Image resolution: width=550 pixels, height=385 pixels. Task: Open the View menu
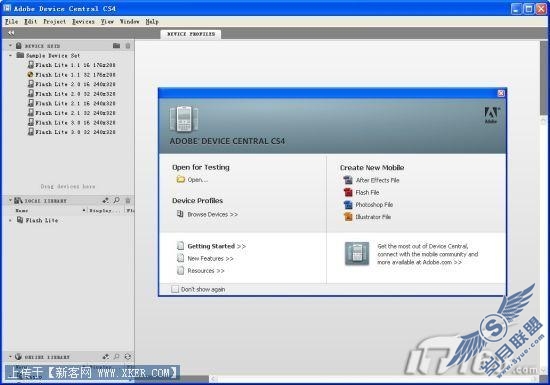[107, 21]
